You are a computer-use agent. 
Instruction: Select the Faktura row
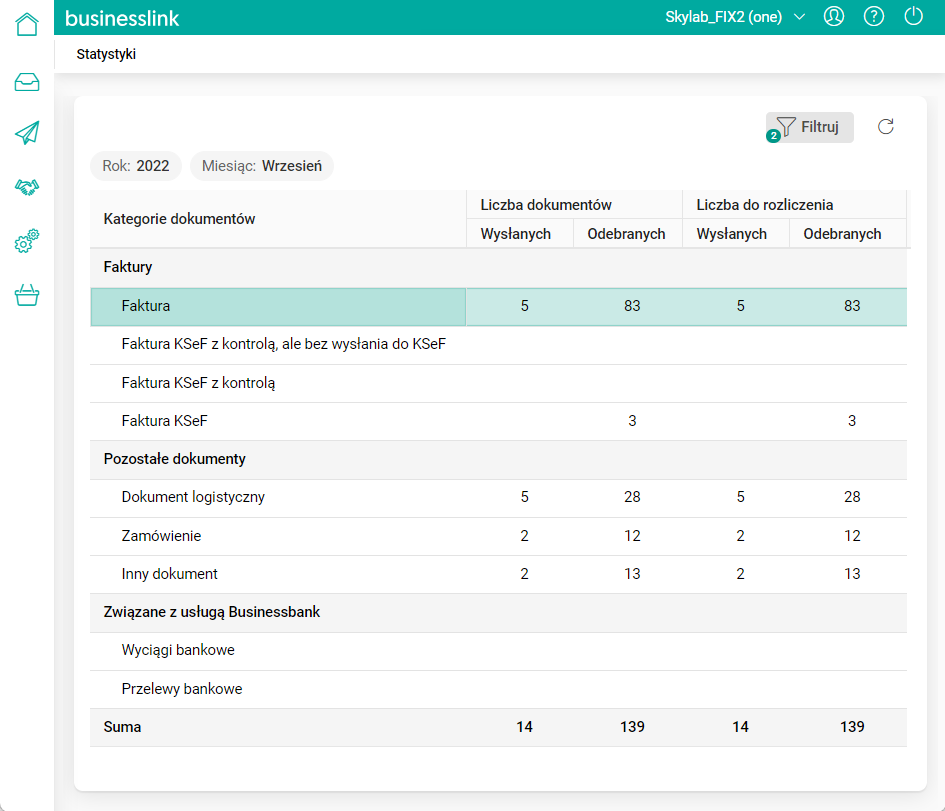498,306
